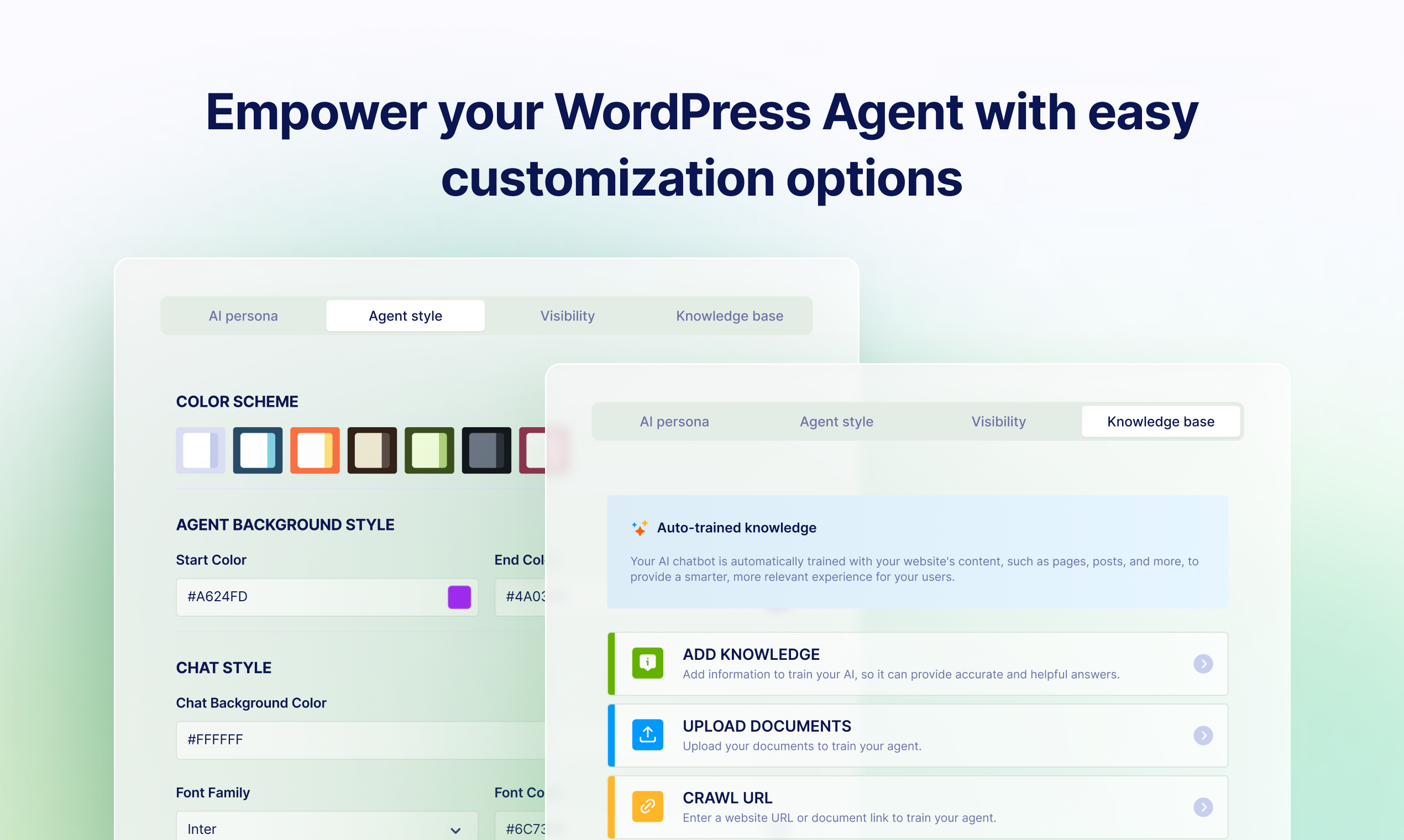Choose the maroon color scheme
The image size is (1404, 840).
532,450
